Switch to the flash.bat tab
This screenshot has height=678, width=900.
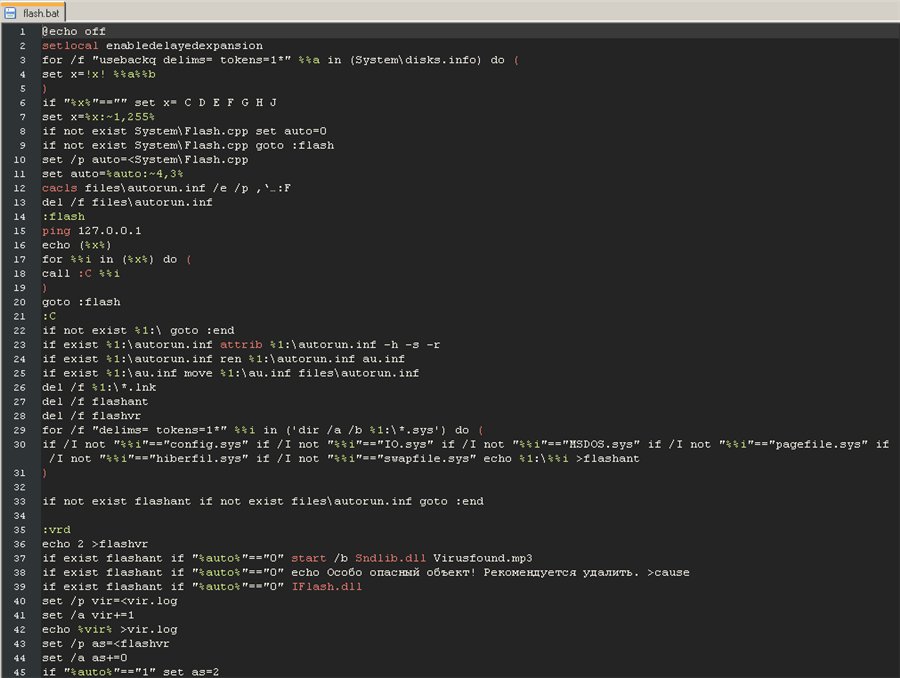pyautogui.click(x=33, y=12)
